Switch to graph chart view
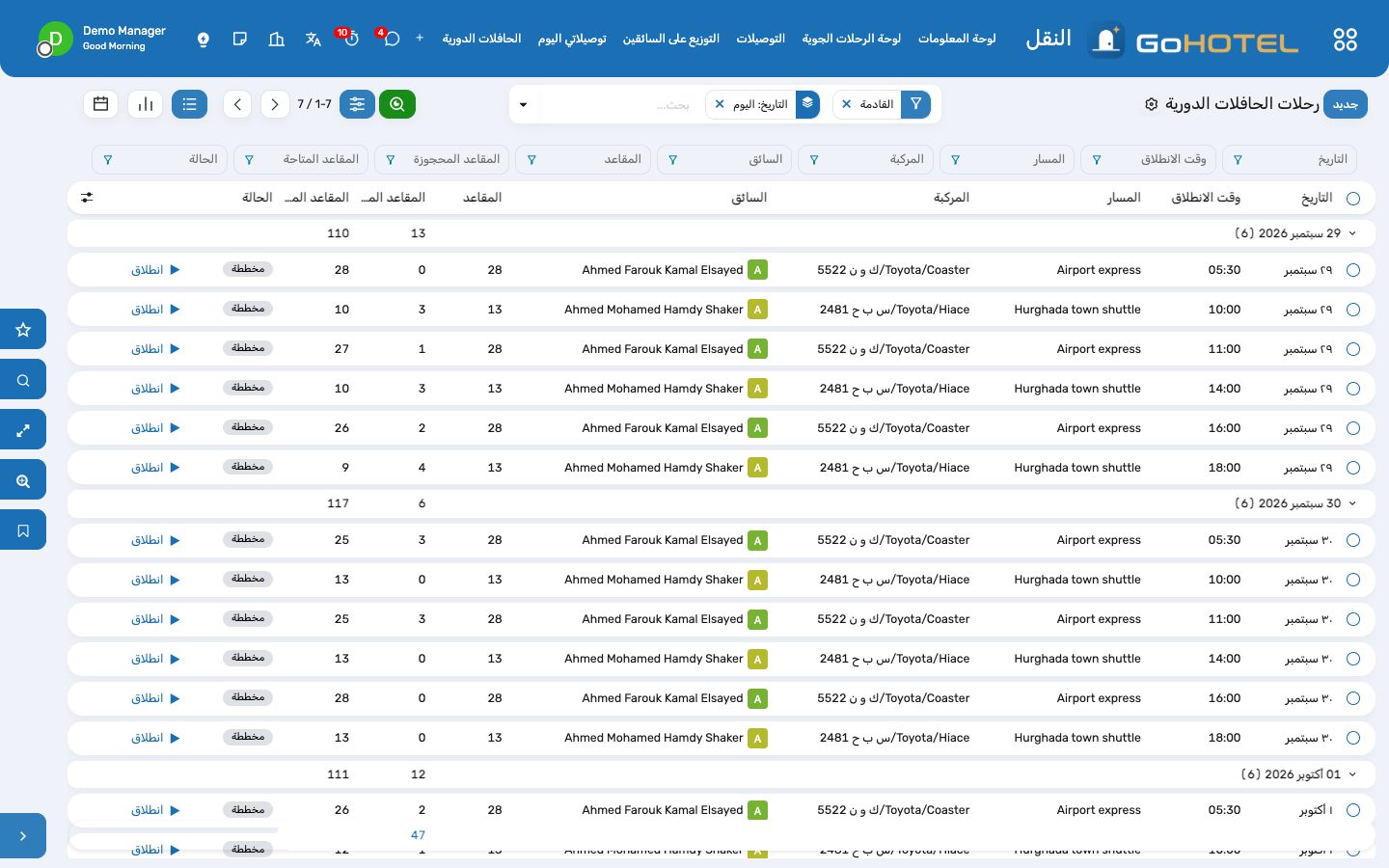This screenshot has height=868, width=1389. click(x=146, y=104)
